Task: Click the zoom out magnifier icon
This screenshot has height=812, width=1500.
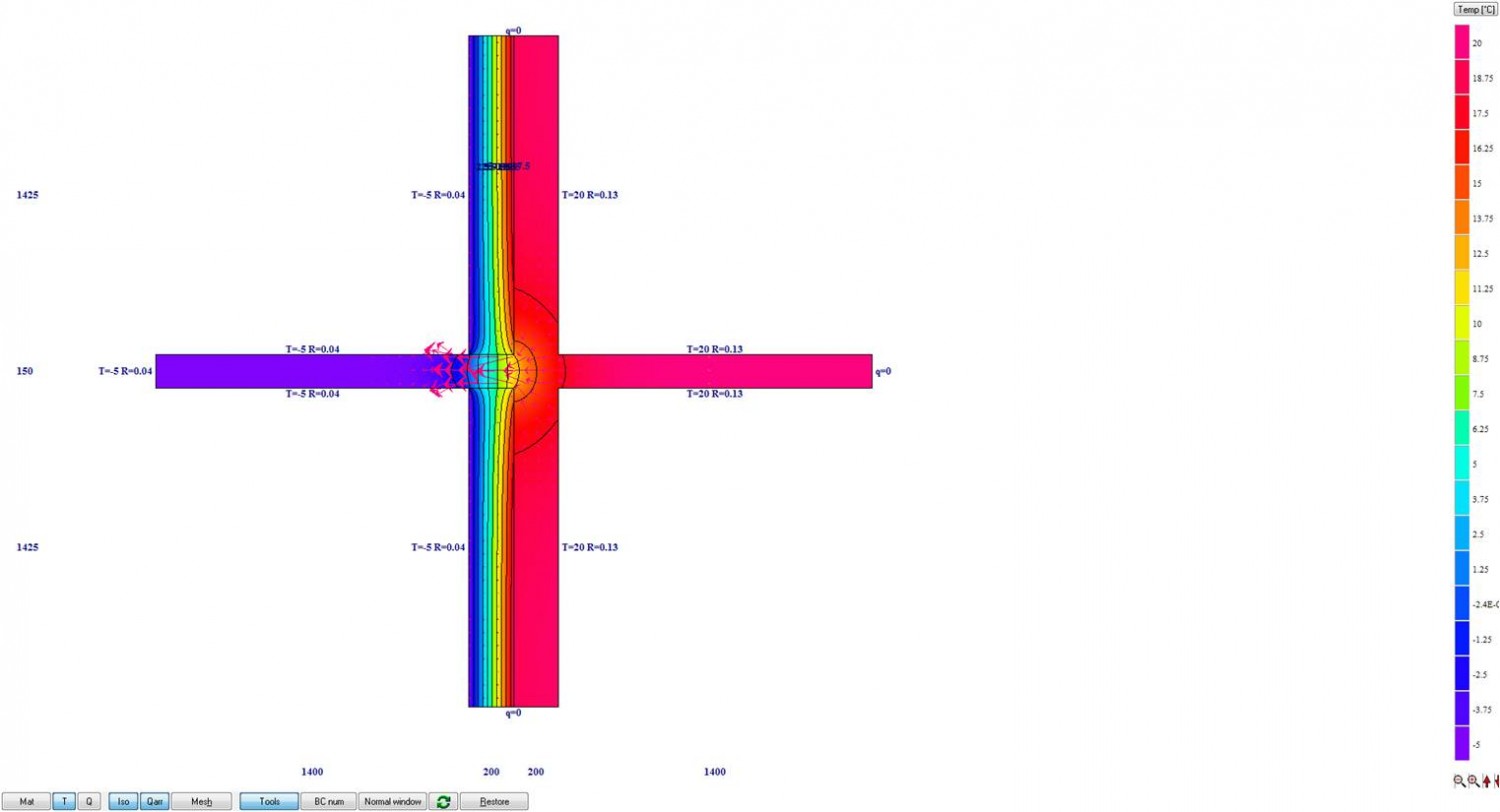Action: (1459, 781)
